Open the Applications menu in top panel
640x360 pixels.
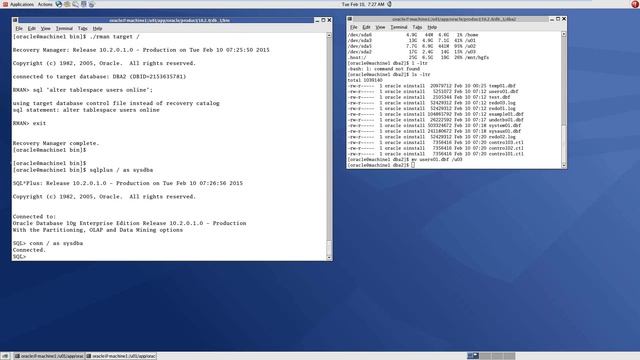(x=22, y=4)
